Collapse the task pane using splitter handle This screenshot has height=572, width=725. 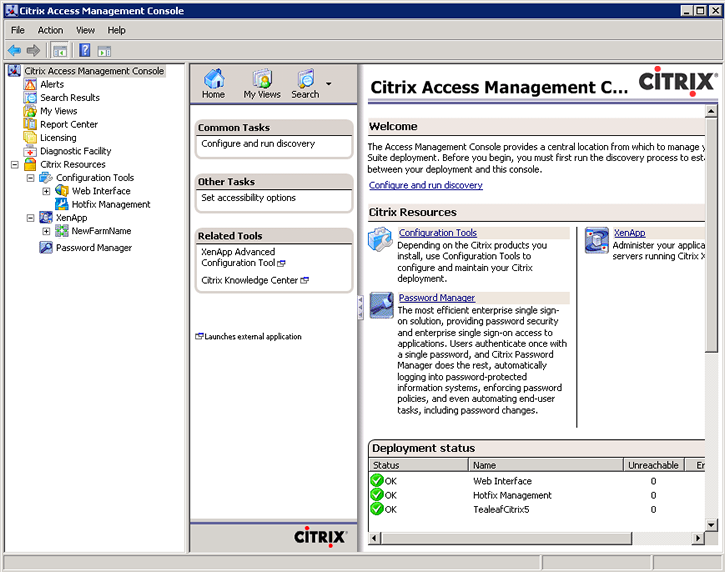pyautogui.click(x=360, y=308)
